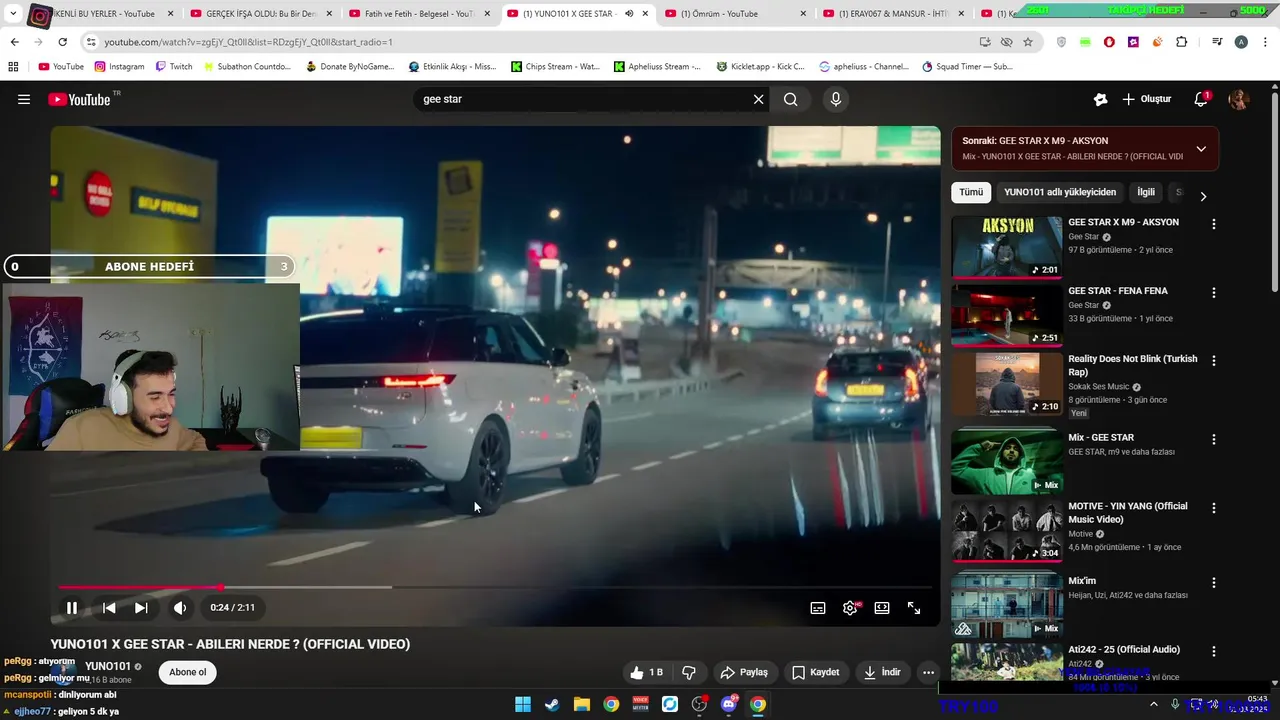Open the YouTube account avatar menu
This screenshot has height=720, width=1280.
point(1239,99)
